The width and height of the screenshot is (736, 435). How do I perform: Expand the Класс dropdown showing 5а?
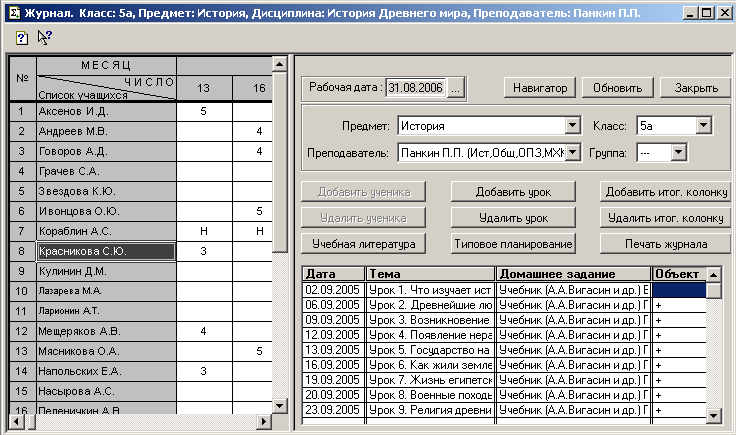(x=703, y=126)
